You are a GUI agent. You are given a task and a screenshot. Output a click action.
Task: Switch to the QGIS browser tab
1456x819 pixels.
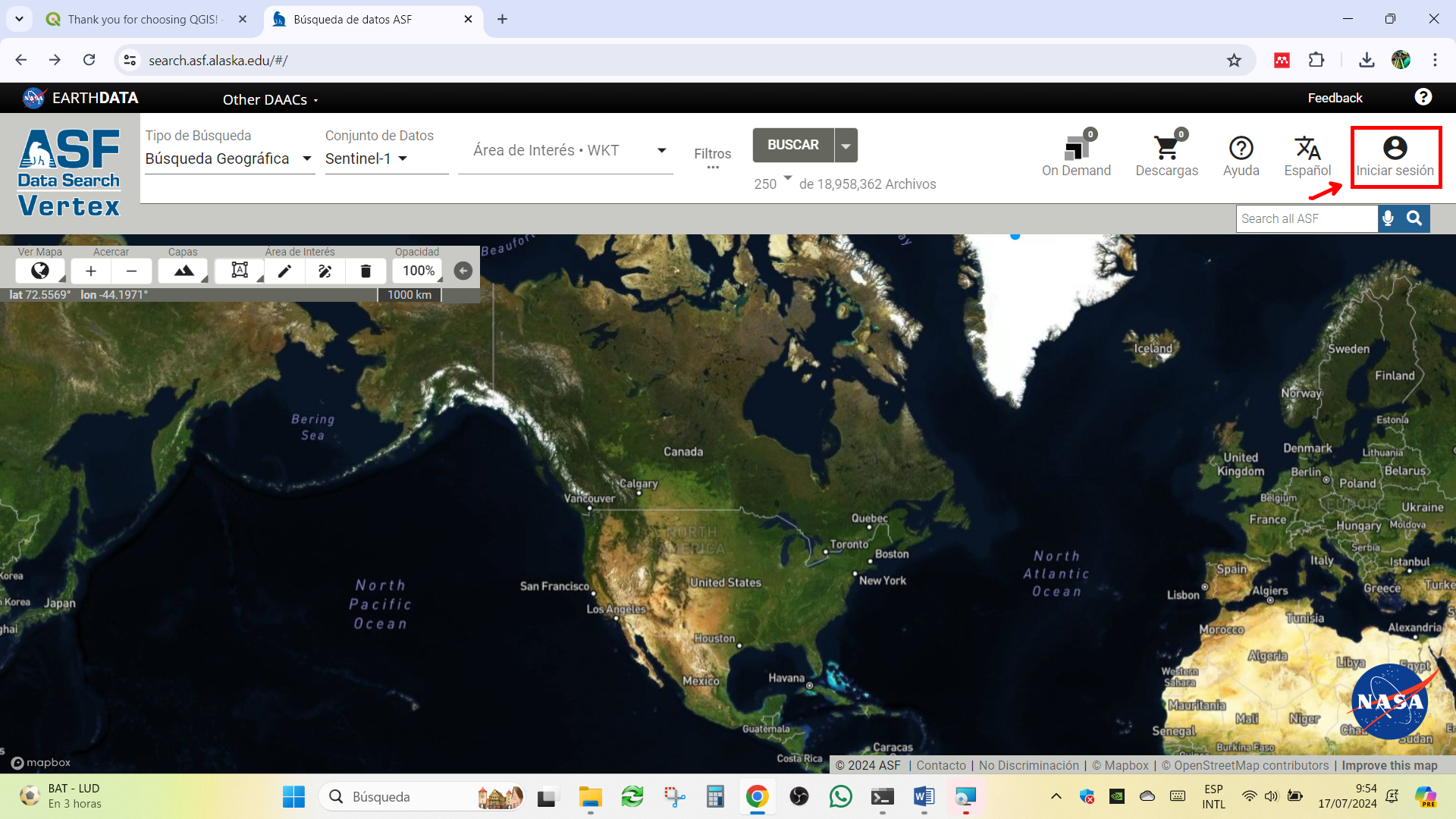[x=144, y=19]
